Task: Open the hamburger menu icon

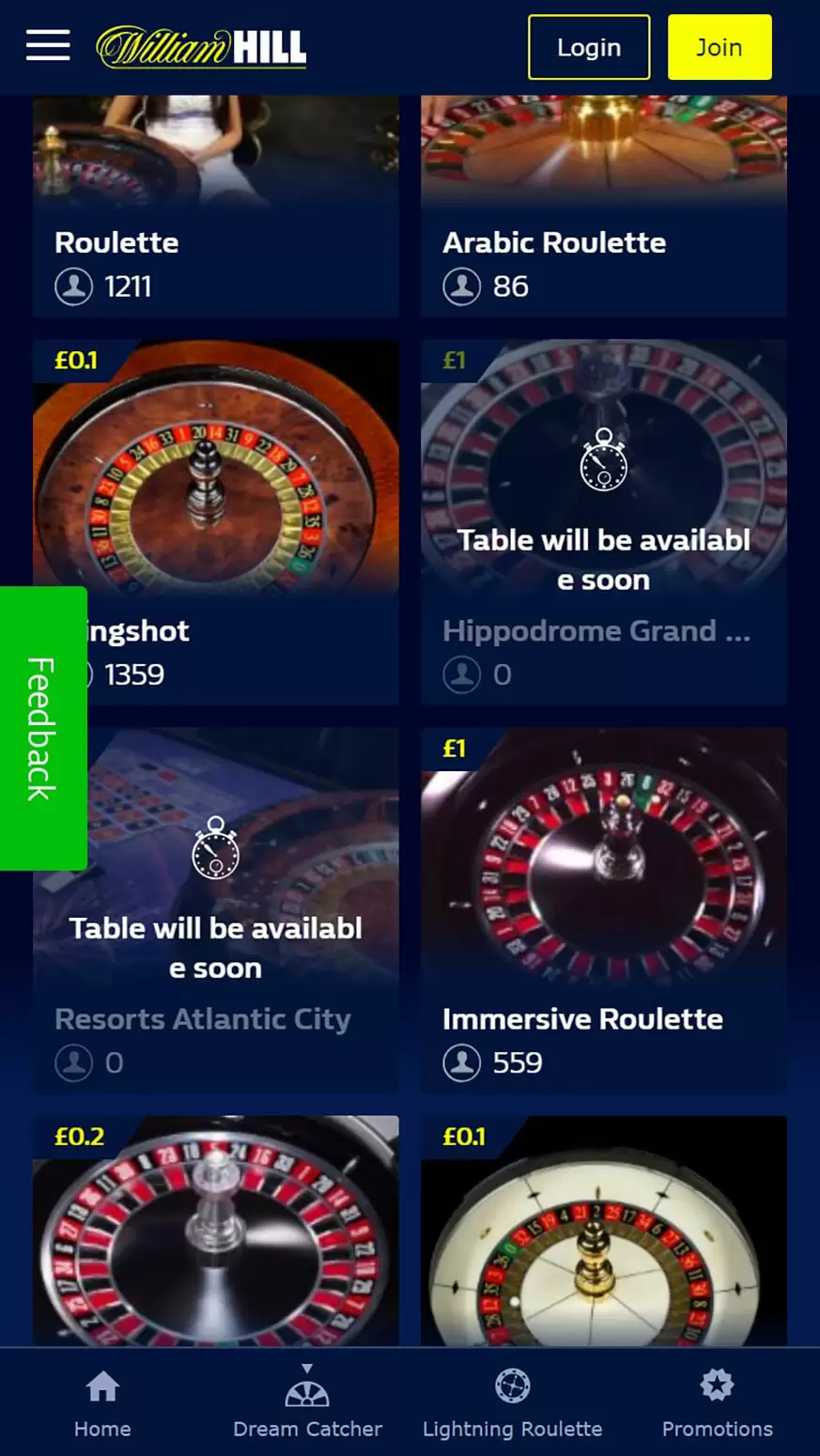Action: (x=48, y=45)
